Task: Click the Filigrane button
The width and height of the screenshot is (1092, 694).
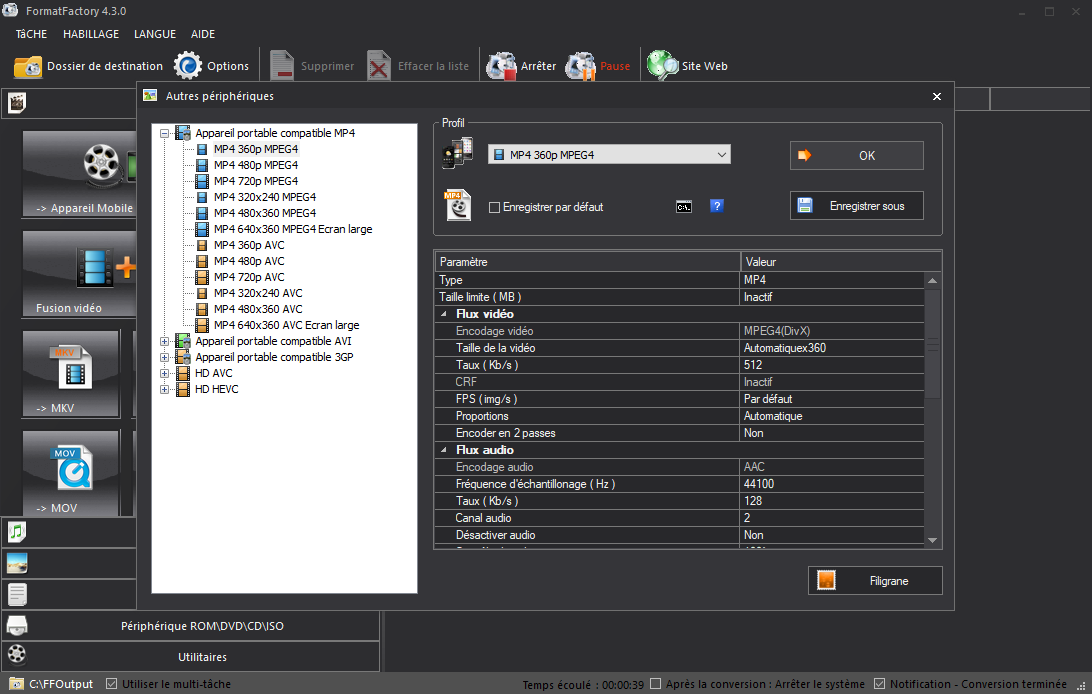Action: click(875, 581)
